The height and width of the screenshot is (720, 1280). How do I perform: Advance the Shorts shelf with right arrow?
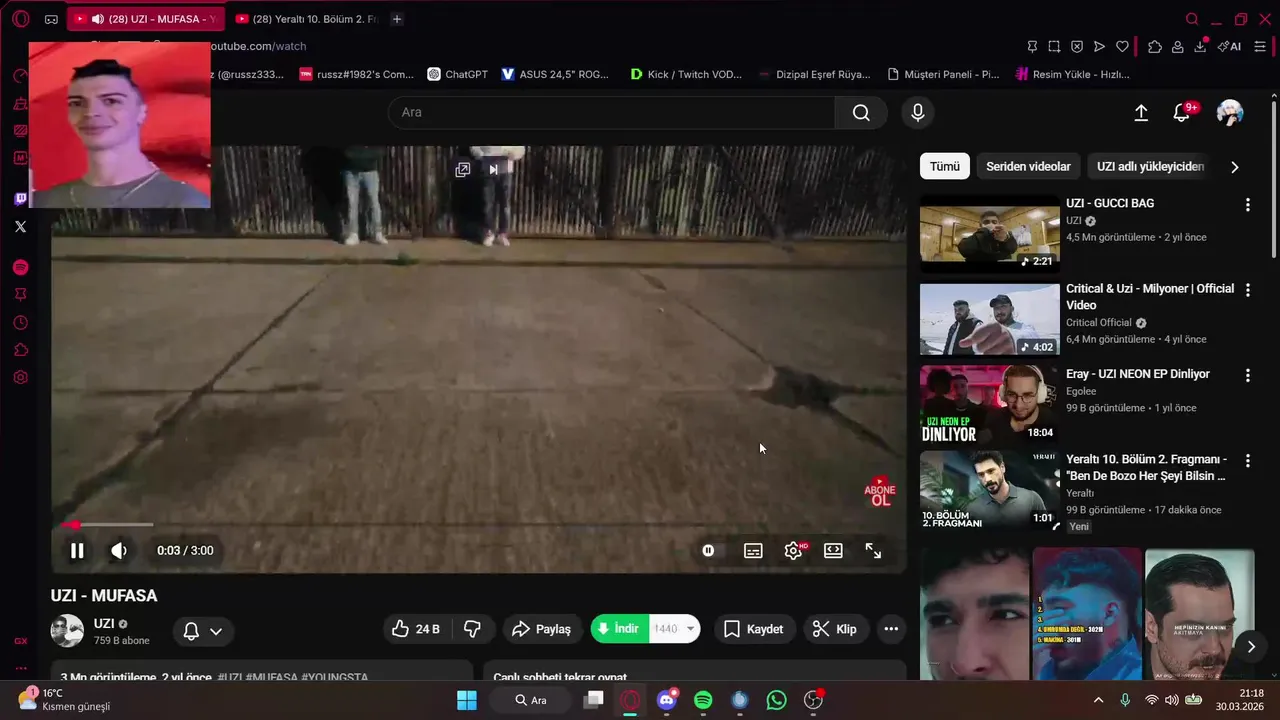[x=1251, y=646]
